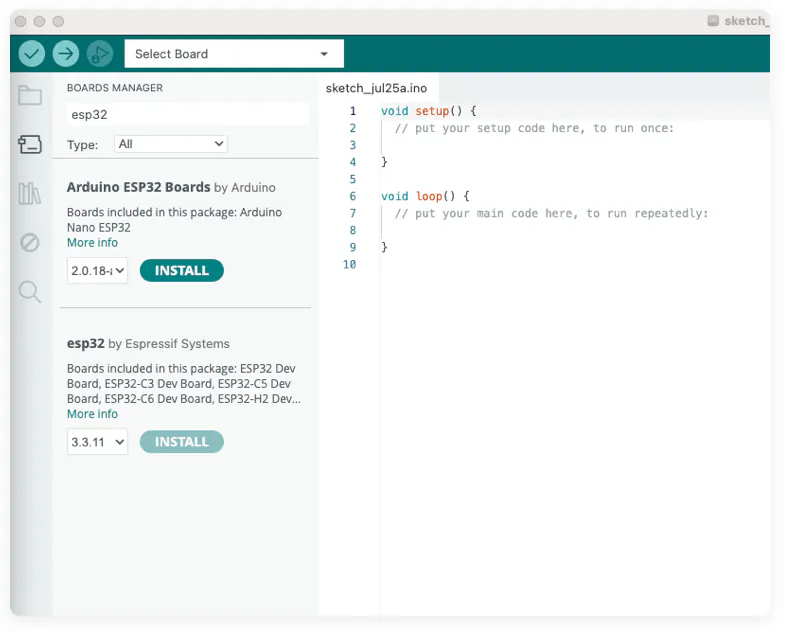
Task: Install Arduino ESP32 Boards package
Action: coord(182,271)
